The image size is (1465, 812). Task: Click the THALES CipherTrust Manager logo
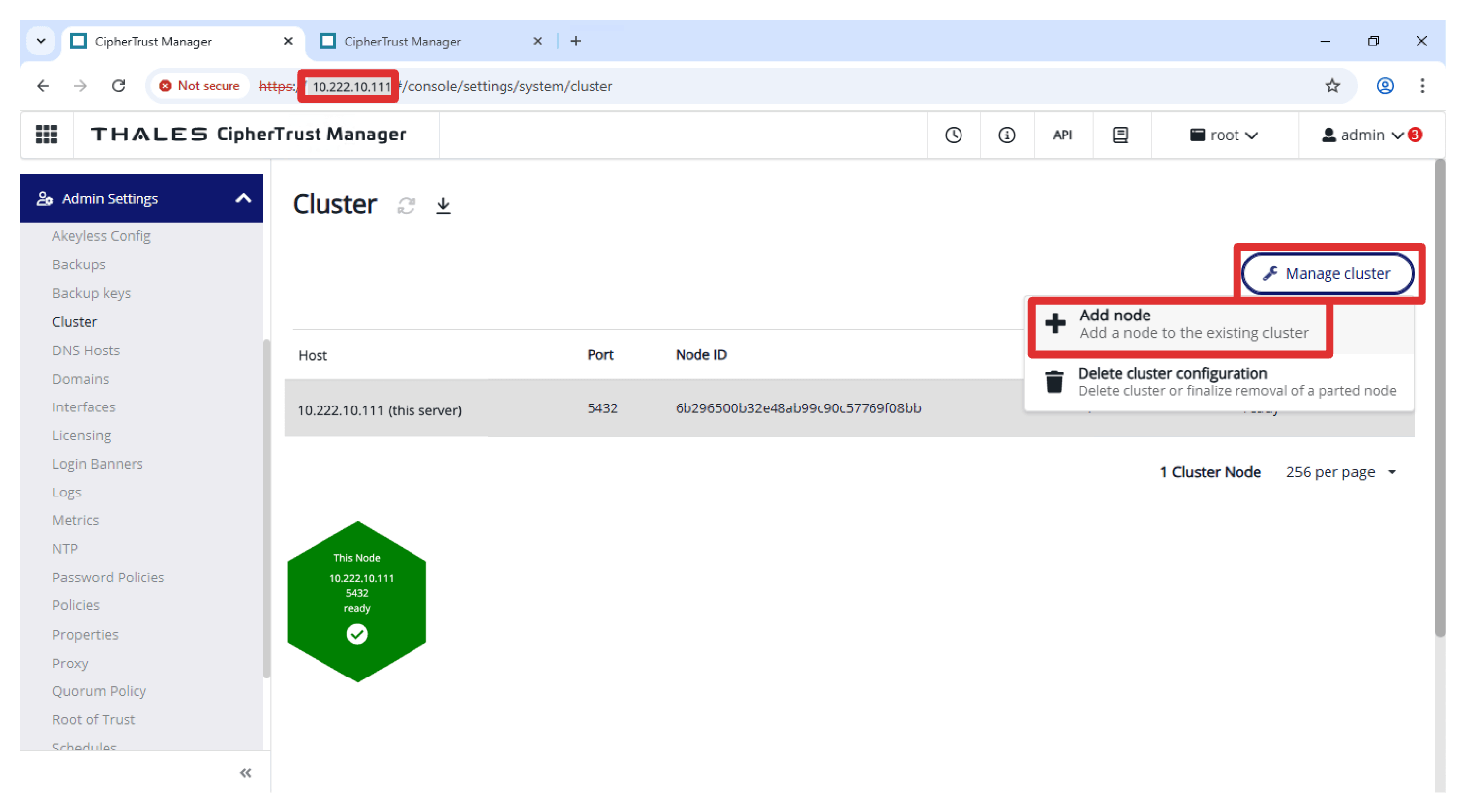pos(248,135)
